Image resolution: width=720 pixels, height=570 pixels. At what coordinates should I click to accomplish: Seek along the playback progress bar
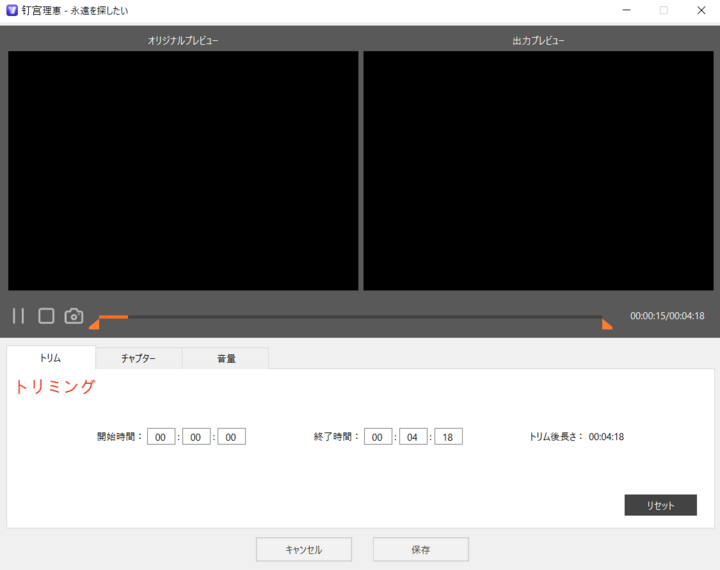[350, 317]
